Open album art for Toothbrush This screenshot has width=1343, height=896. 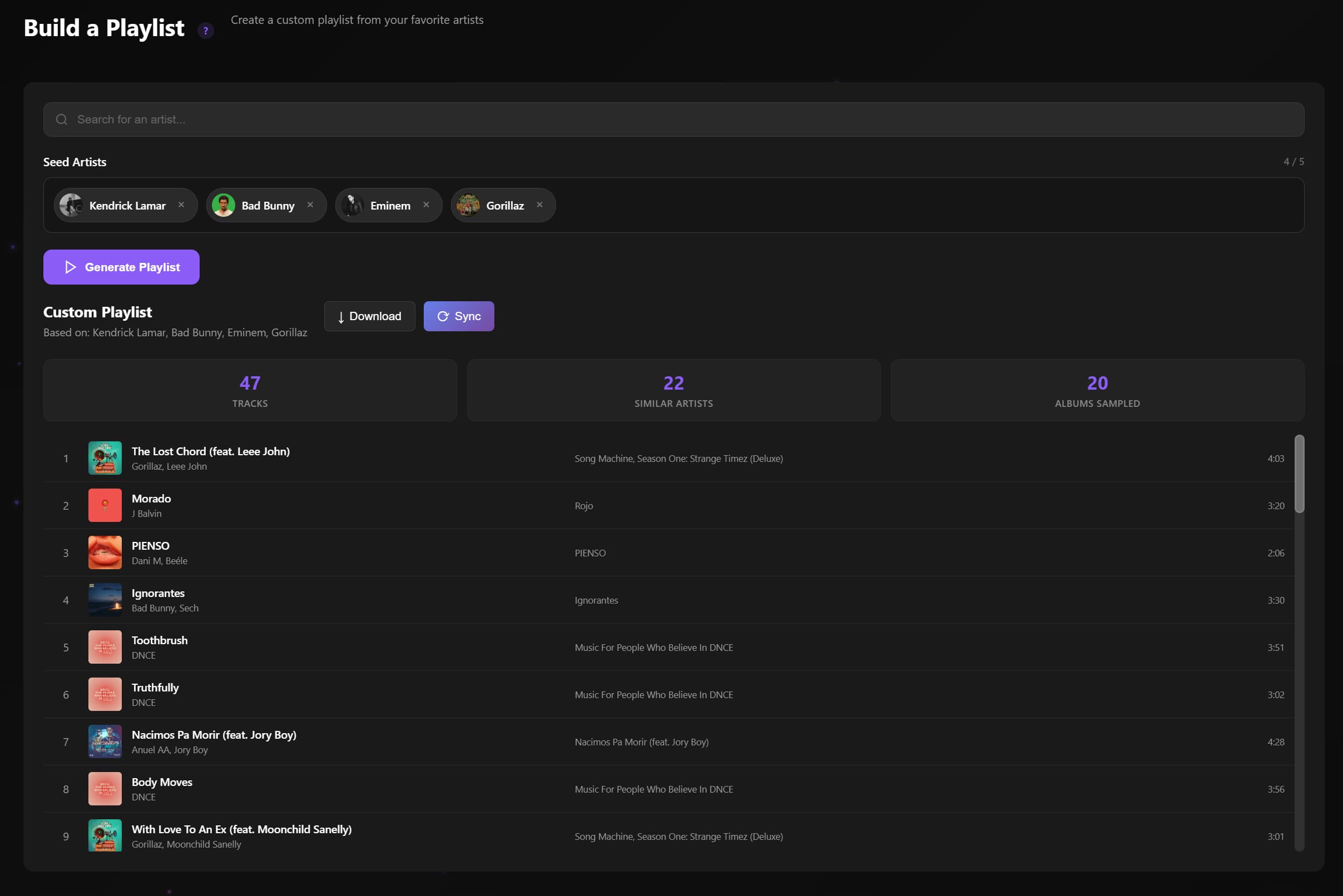click(x=105, y=648)
